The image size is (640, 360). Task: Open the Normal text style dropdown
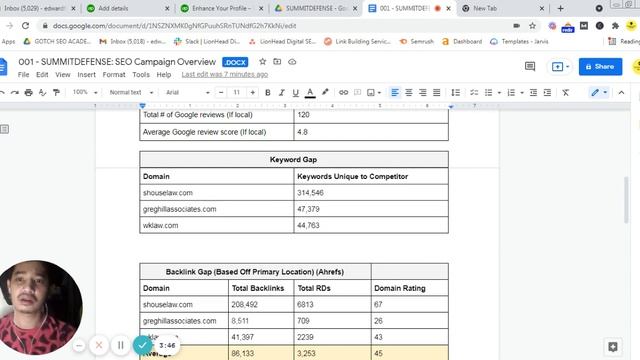(x=131, y=92)
